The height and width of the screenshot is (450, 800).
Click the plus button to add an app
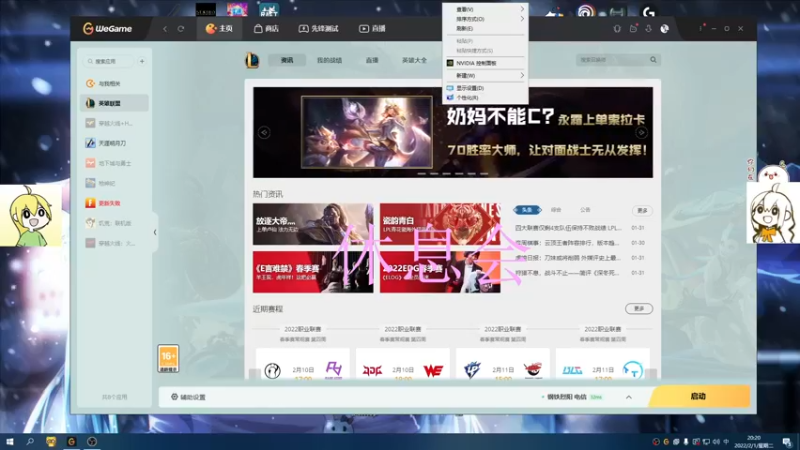142,61
